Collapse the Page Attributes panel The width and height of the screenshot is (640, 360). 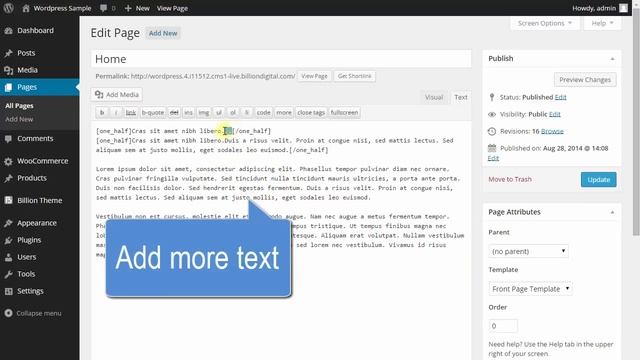point(612,212)
